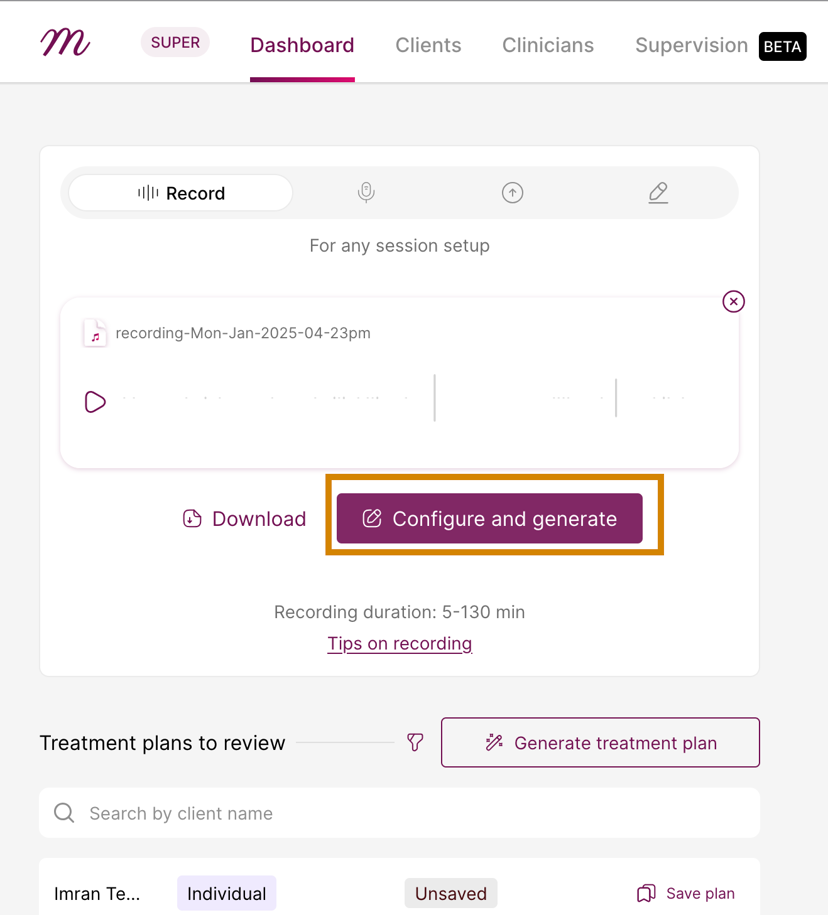Select the upload arrow mode icon

coord(512,193)
